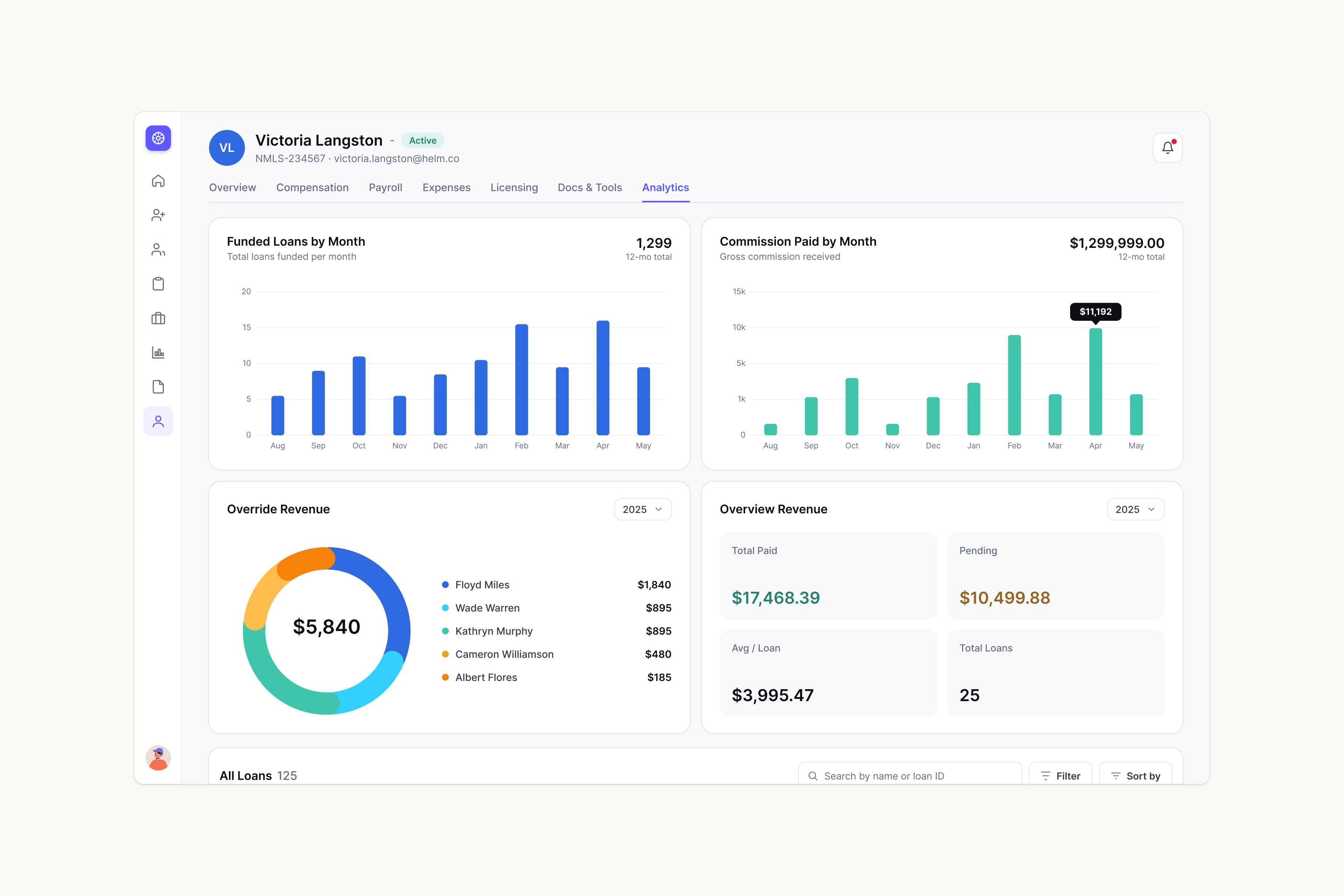Open the Home sidebar icon
1344x896 pixels.
point(158,181)
